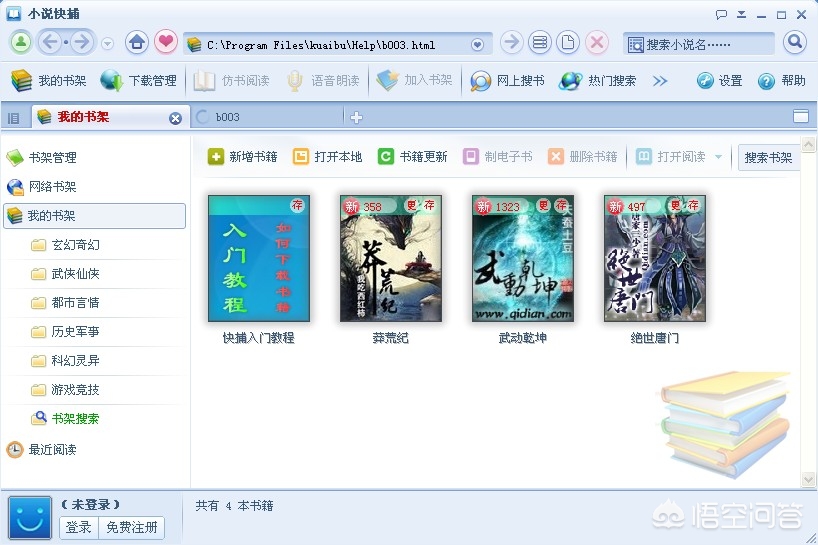Select 莽荒纪 book cover
Viewport: 818px width, 545px height.
(391, 259)
